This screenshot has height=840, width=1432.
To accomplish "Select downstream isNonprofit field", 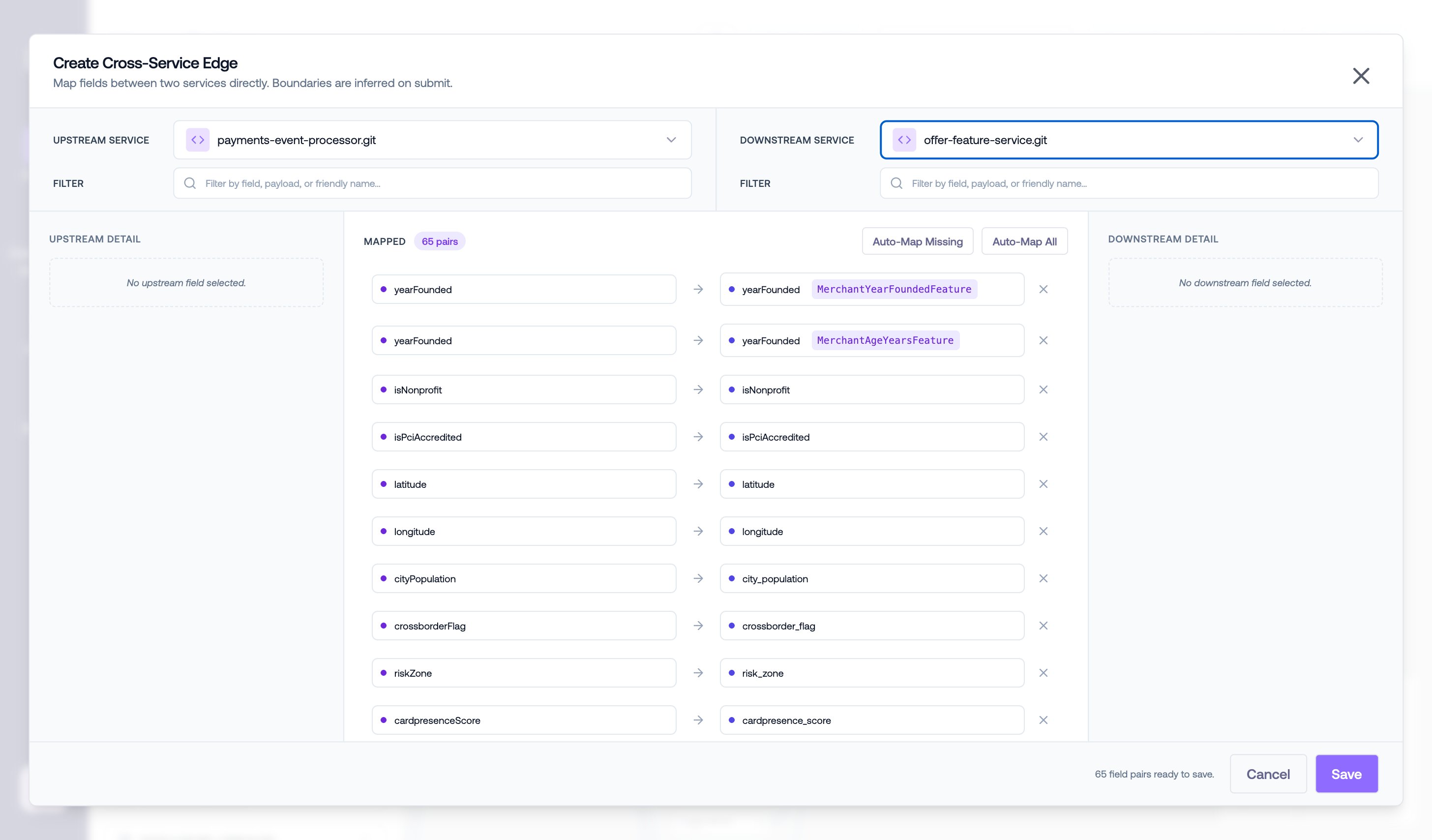I will pyautogui.click(x=872, y=390).
